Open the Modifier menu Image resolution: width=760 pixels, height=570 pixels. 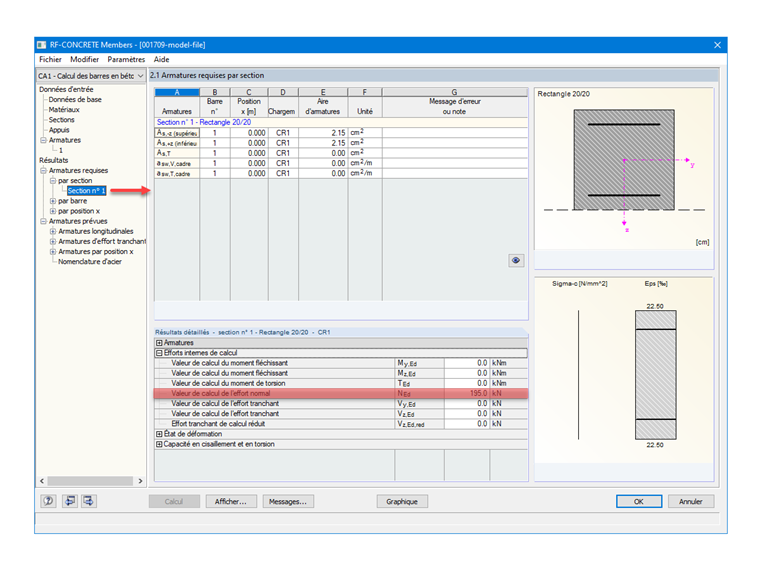point(84,59)
